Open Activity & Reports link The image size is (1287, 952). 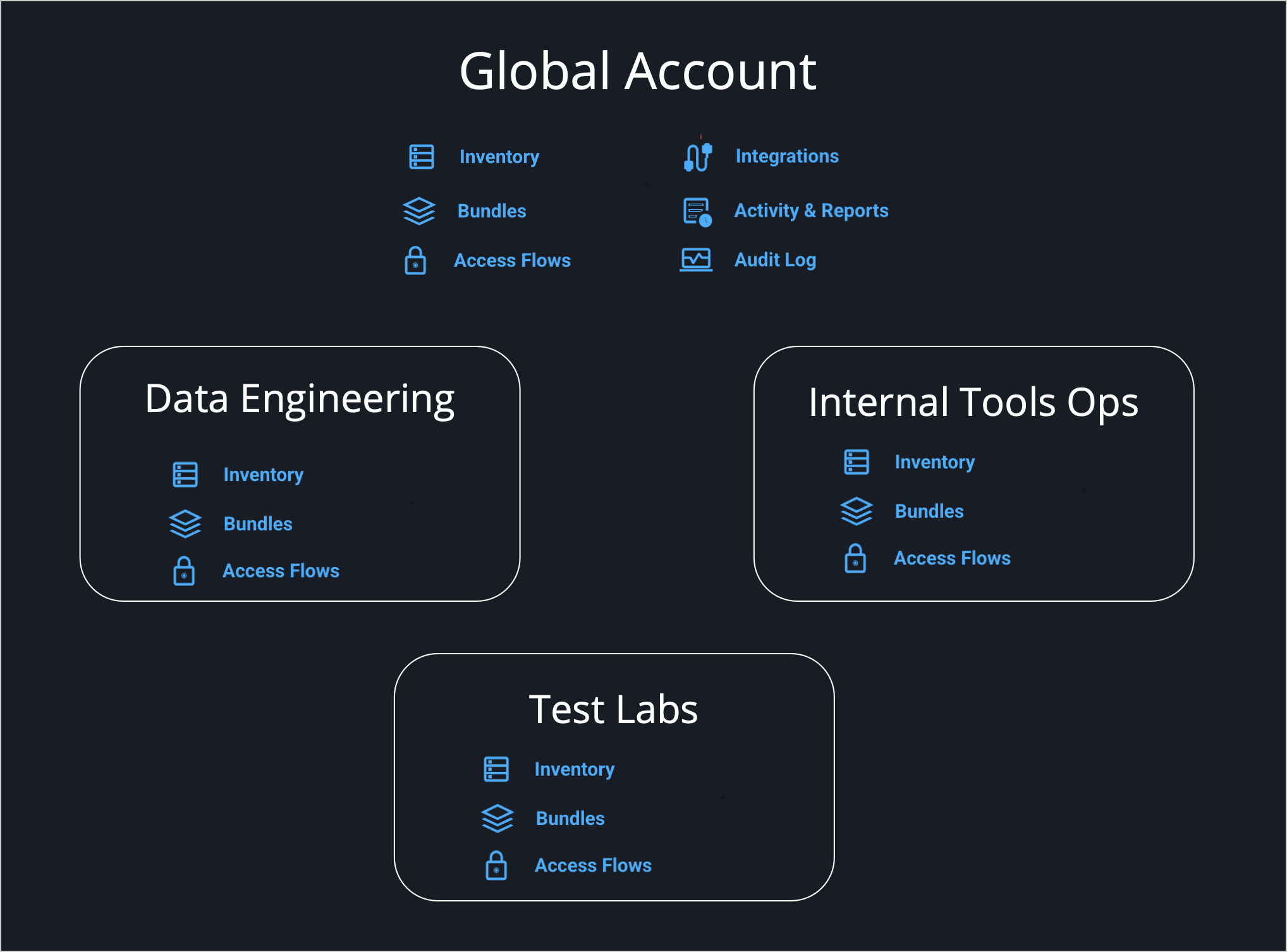tap(811, 211)
